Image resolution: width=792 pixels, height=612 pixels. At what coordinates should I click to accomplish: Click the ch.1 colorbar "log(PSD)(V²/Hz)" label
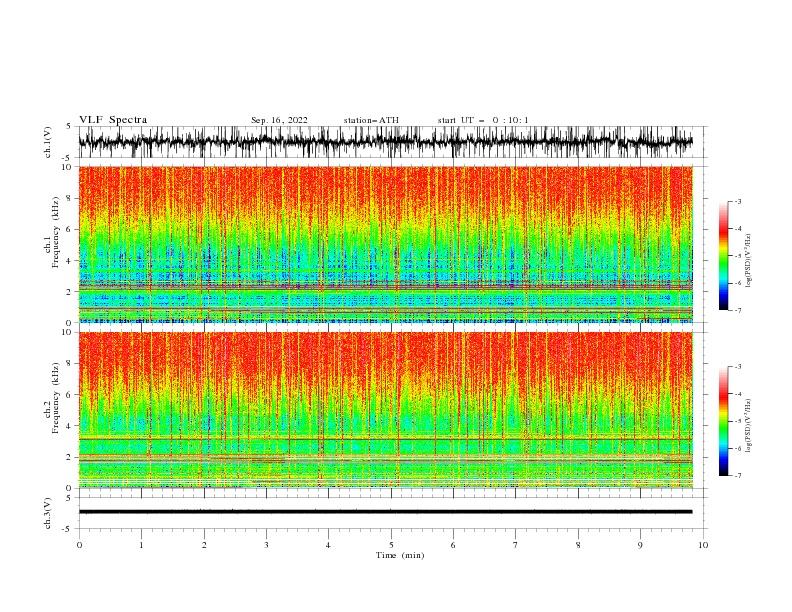coord(748,261)
